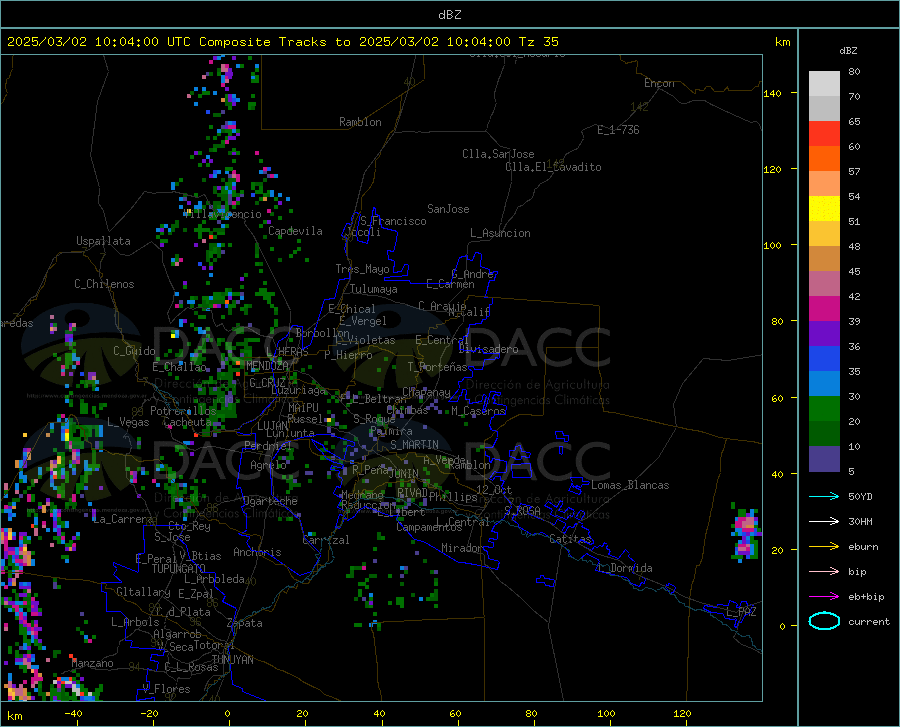This screenshot has height=727, width=900.
Task: Click the 140 tick on vertical axis
Action: (x=772, y=94)
